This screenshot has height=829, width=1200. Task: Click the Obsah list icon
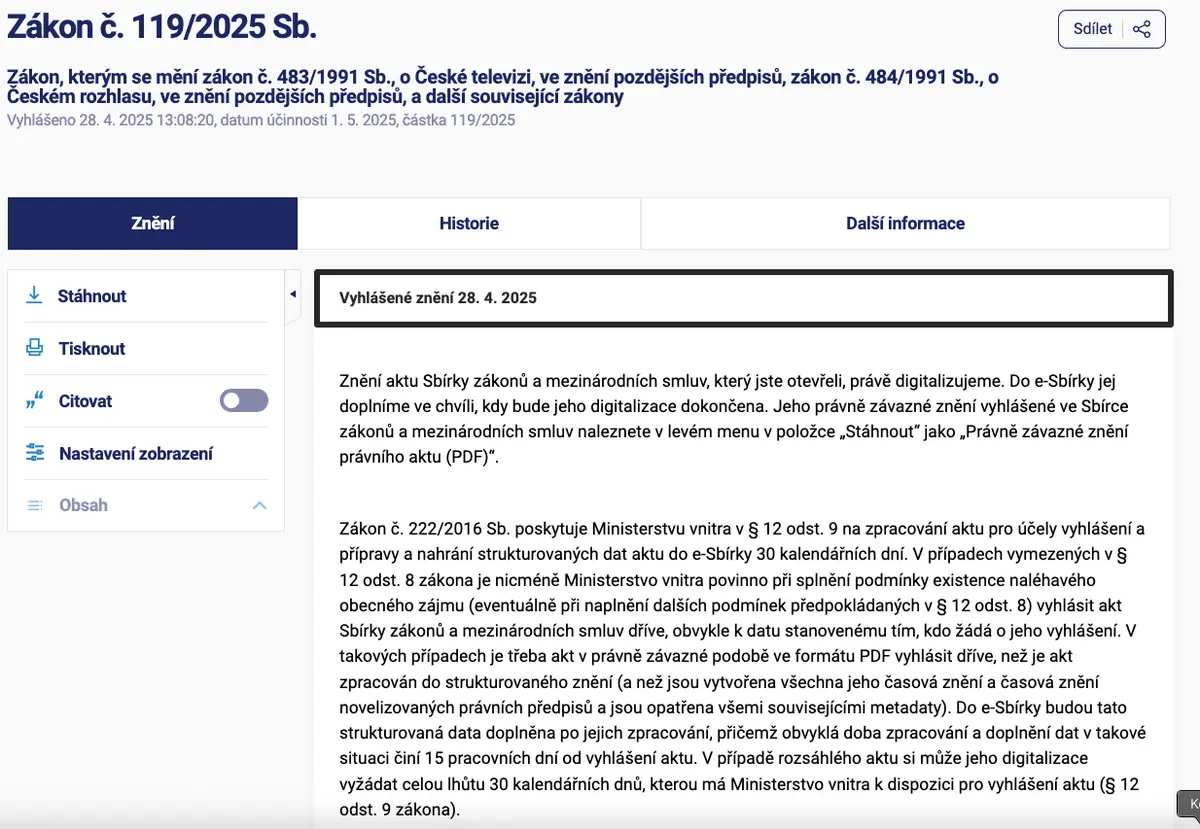pos(35,505)
